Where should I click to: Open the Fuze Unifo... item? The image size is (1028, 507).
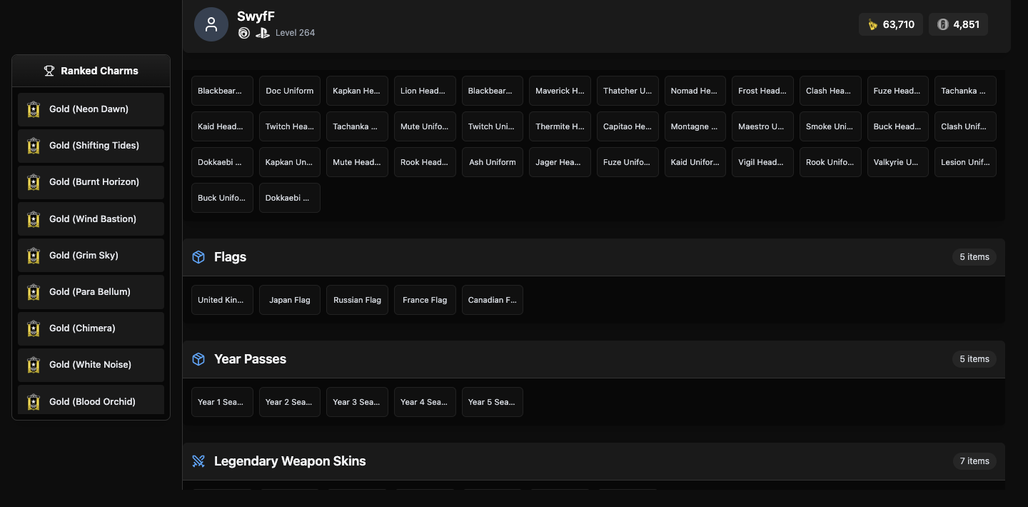(627, 162)
